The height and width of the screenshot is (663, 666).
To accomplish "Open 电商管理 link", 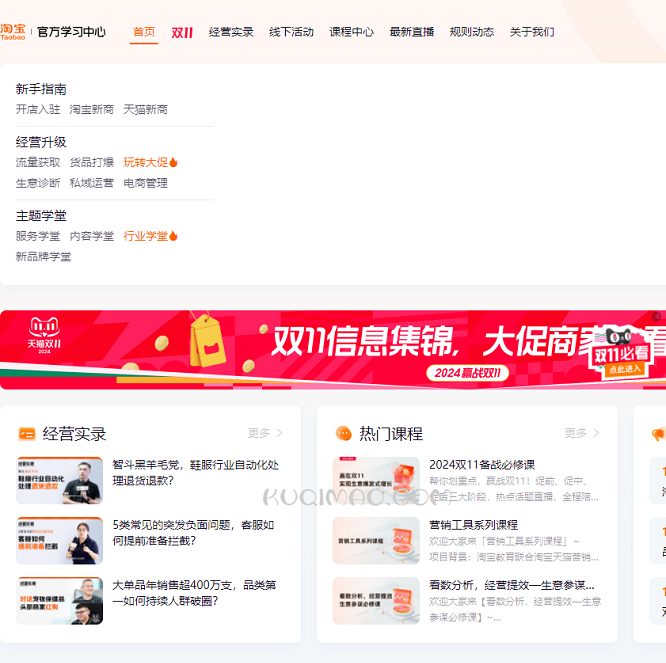I will tap(145, 183).
